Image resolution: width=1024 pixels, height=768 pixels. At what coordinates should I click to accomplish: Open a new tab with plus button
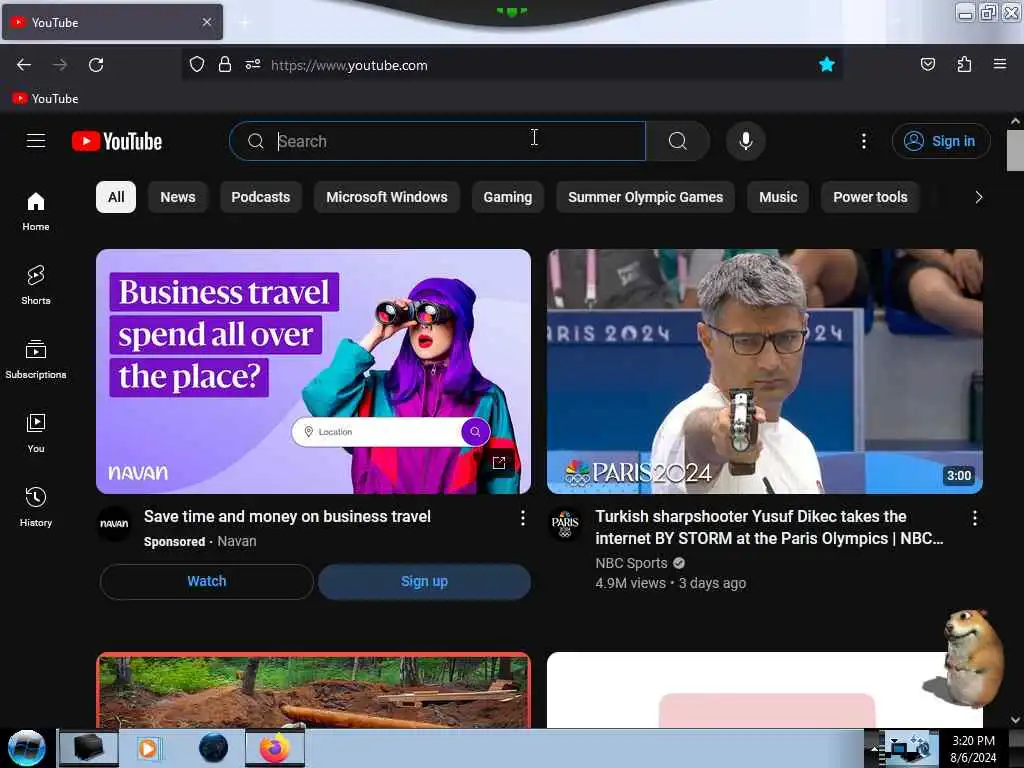pyautogui.click(x=244, y=22)
